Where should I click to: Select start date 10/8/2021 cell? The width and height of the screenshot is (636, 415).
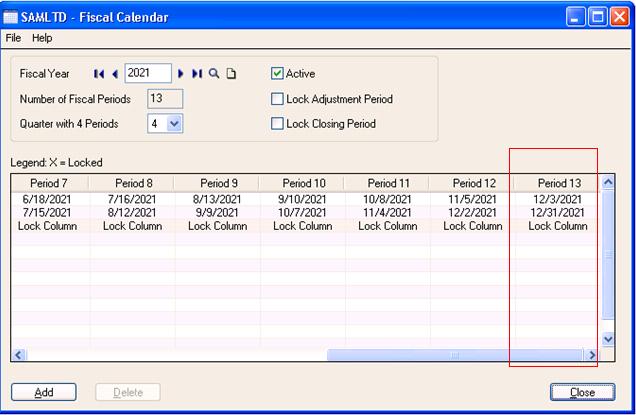(x=387, y=199)
